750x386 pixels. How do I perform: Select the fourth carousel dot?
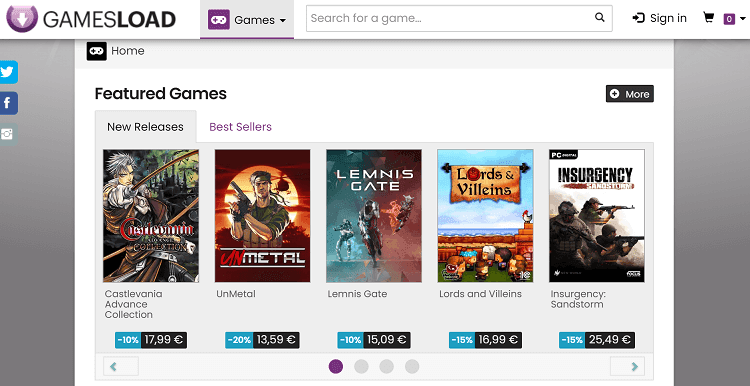(x=412, y=366)
